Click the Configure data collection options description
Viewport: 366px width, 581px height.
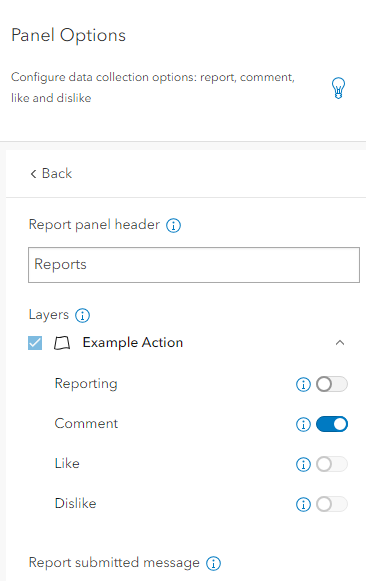(x=153, y=87)
